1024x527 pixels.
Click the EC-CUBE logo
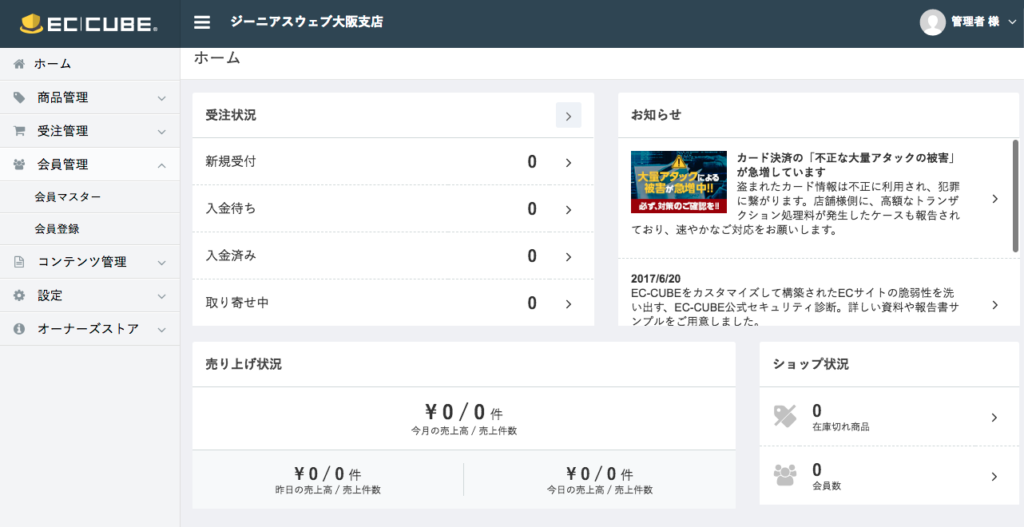tap(89, 23)
